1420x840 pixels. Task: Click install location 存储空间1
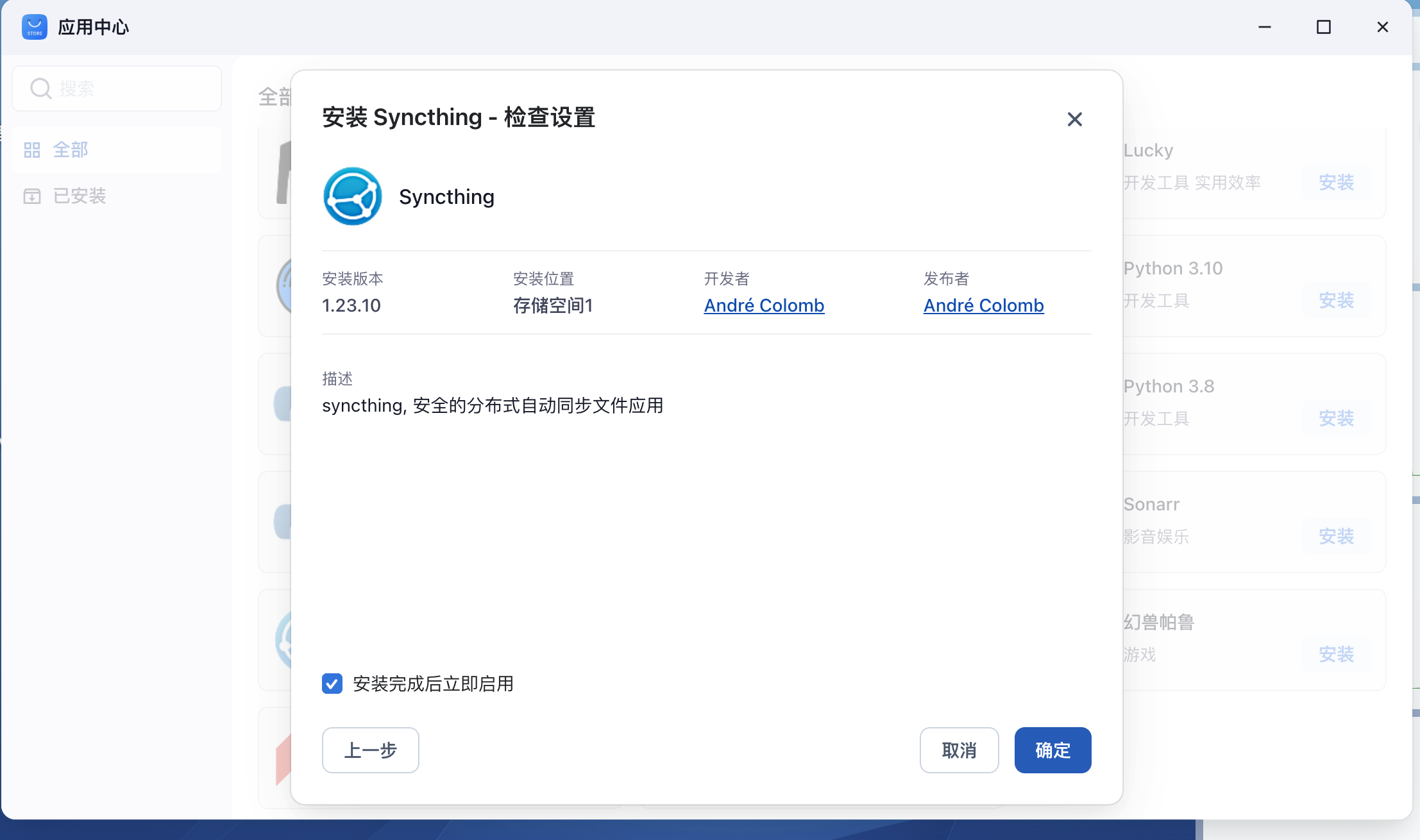point(553,305)
